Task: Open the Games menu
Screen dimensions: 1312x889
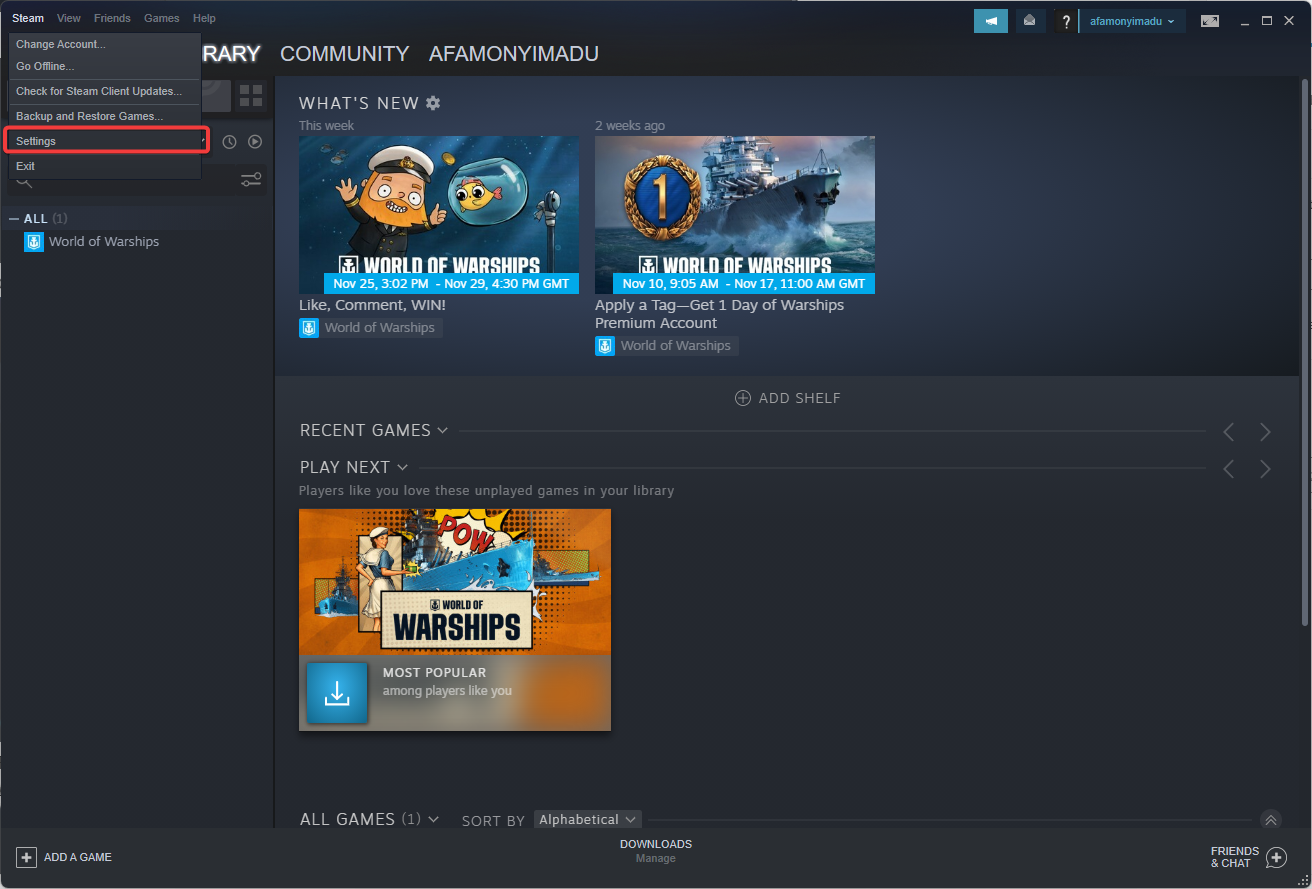Action: [x=162, y=18]
